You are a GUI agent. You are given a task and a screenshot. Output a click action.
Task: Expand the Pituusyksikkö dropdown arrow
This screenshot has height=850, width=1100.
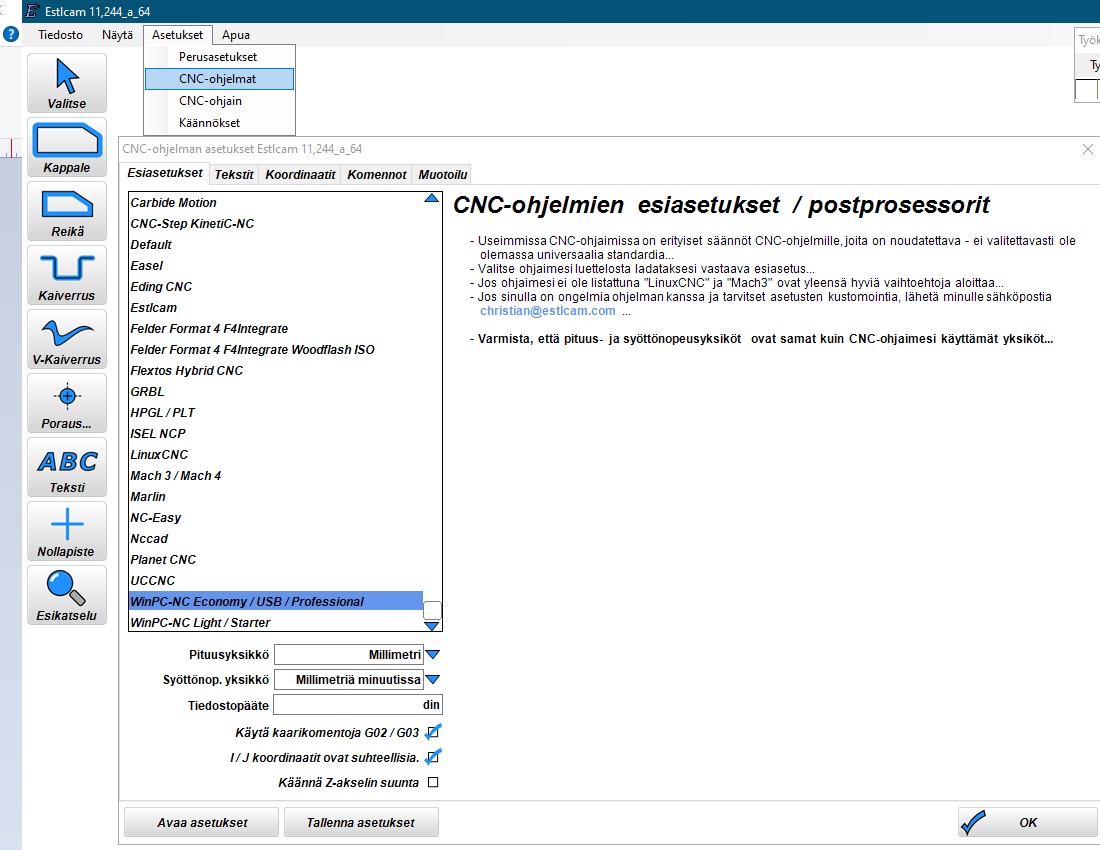(x=433, y=654)
